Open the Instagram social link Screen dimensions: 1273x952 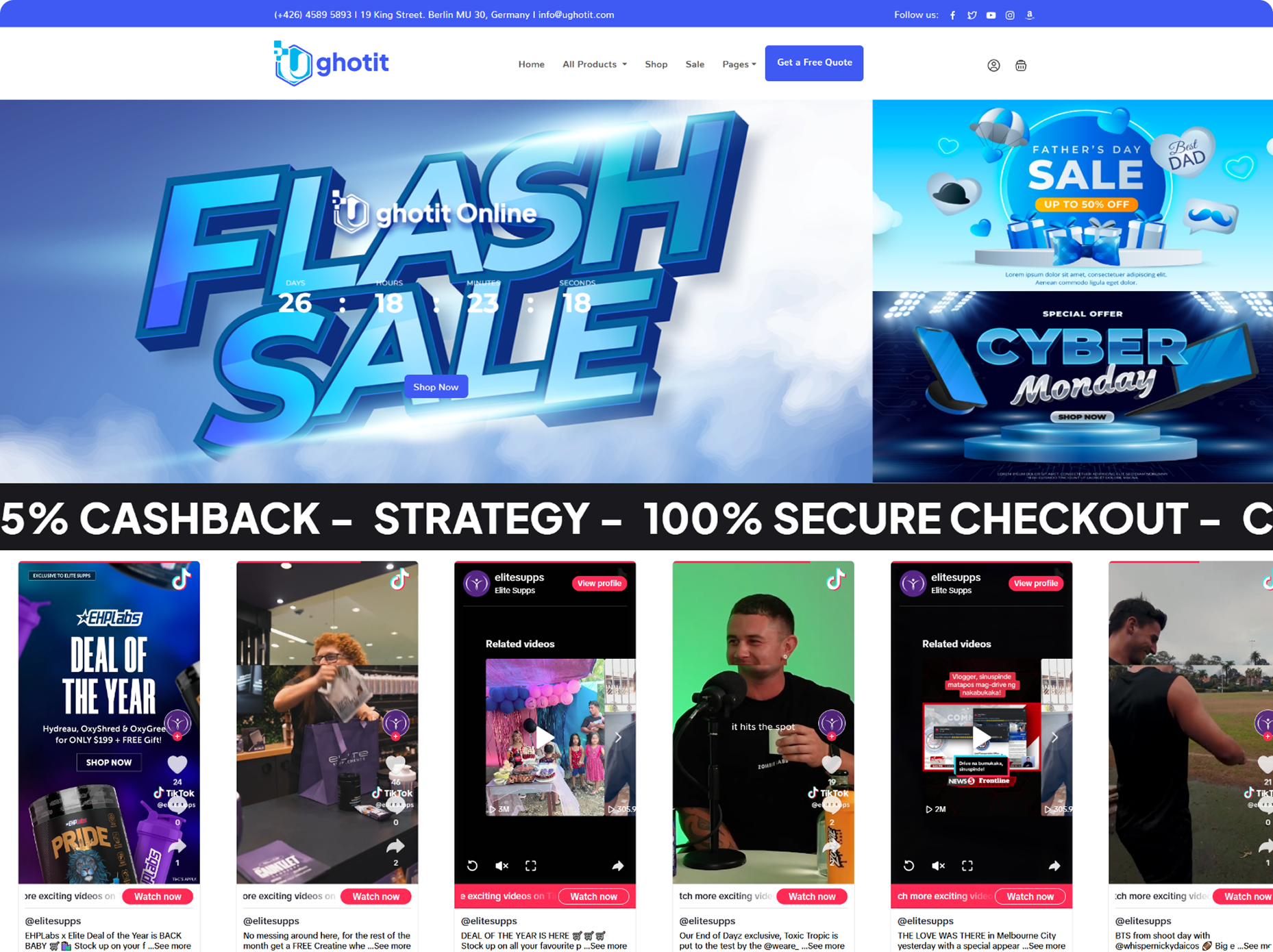coord(1010,15)
